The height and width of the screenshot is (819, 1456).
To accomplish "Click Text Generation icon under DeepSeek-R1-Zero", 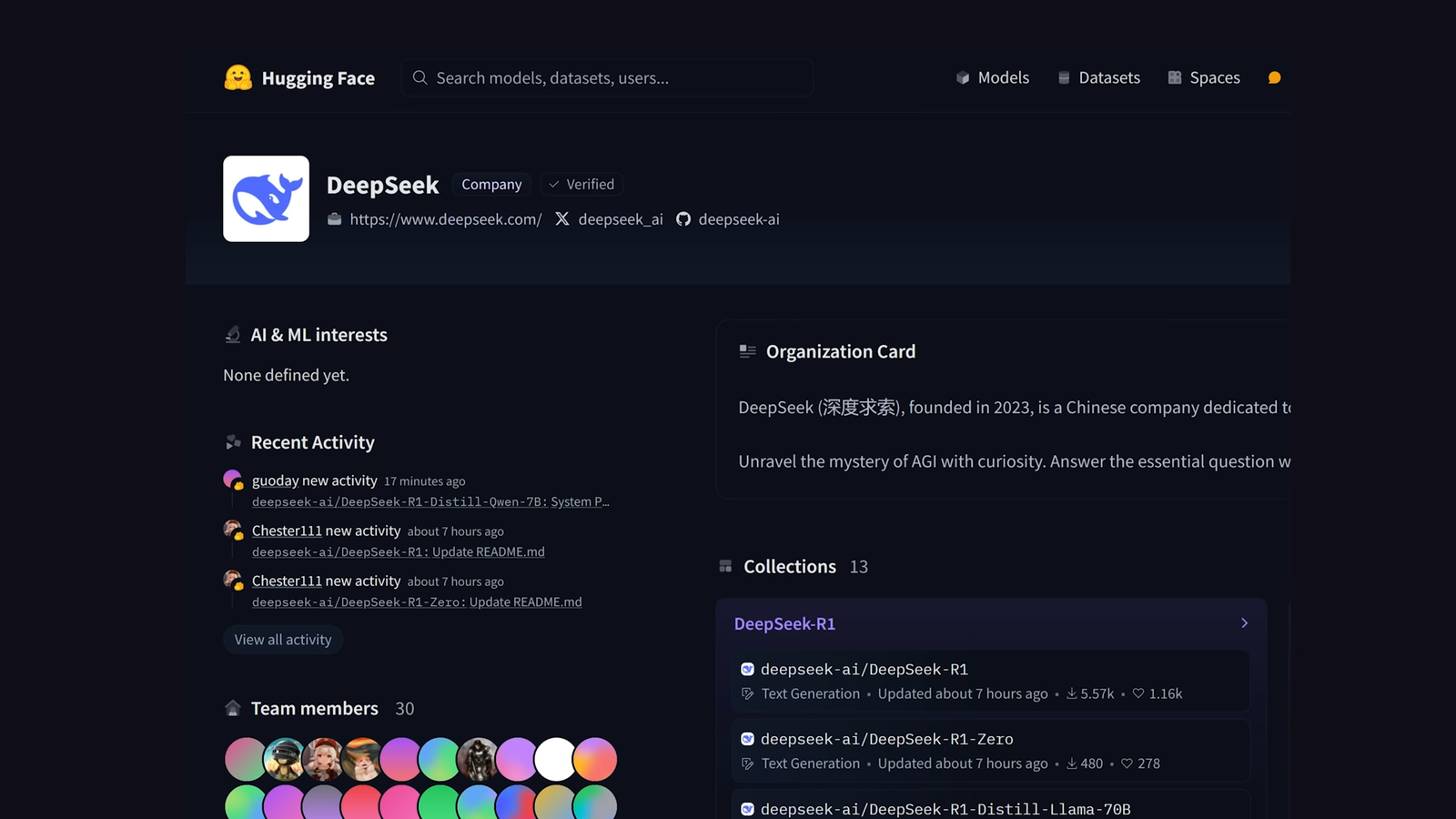I will pos(747,763).
